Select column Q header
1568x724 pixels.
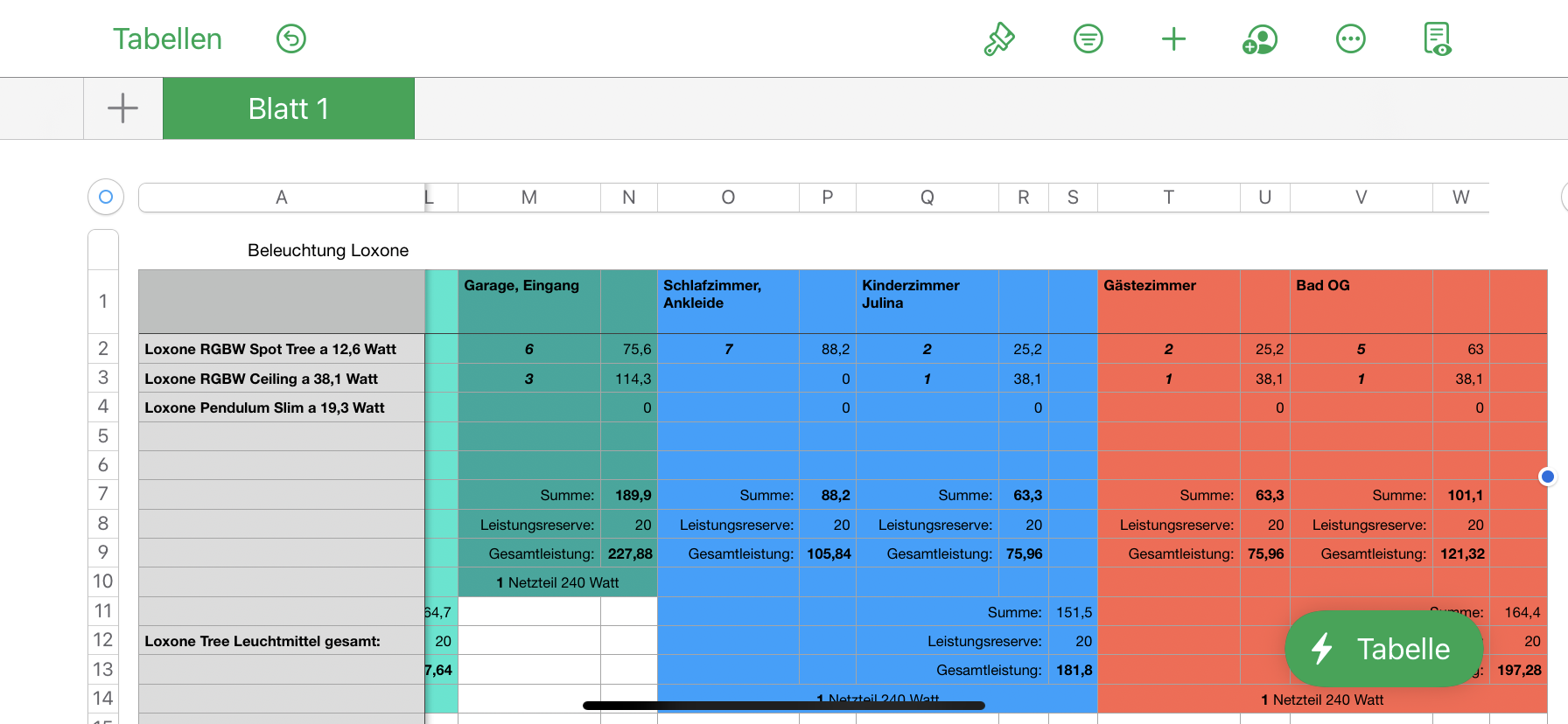coord(927,198)
